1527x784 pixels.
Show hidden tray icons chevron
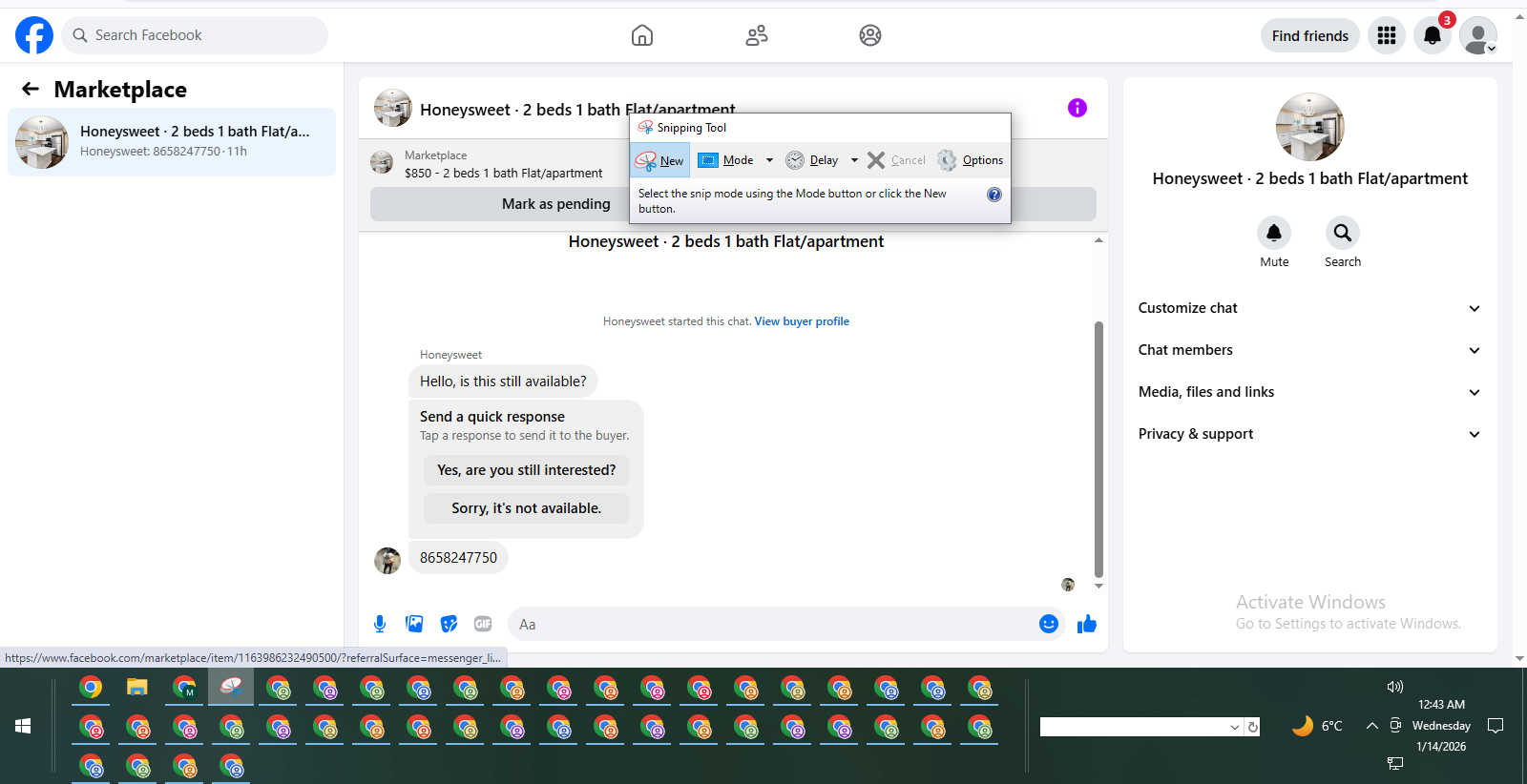click(x=1371, y=726)
